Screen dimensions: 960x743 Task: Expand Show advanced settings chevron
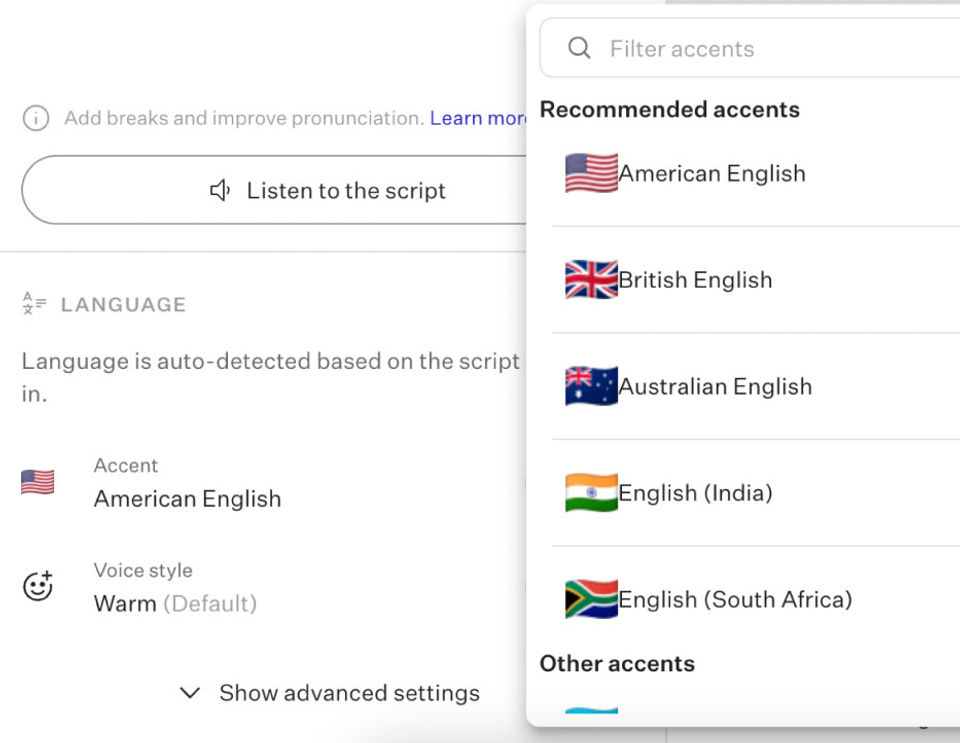point(189,693)
